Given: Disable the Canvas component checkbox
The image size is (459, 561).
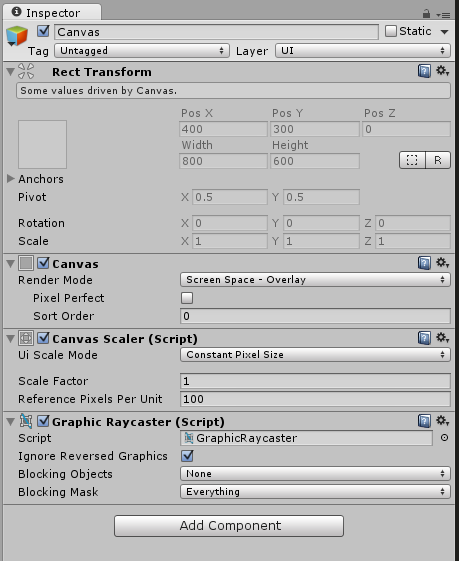Looking at the screenshot, I should (43, 263).
